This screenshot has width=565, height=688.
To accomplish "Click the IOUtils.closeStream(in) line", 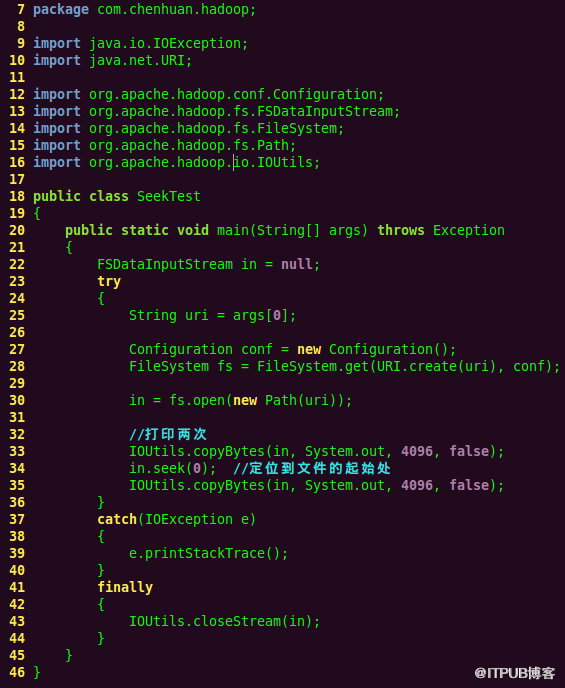I will pyautogui.click(x=225, y=622).
